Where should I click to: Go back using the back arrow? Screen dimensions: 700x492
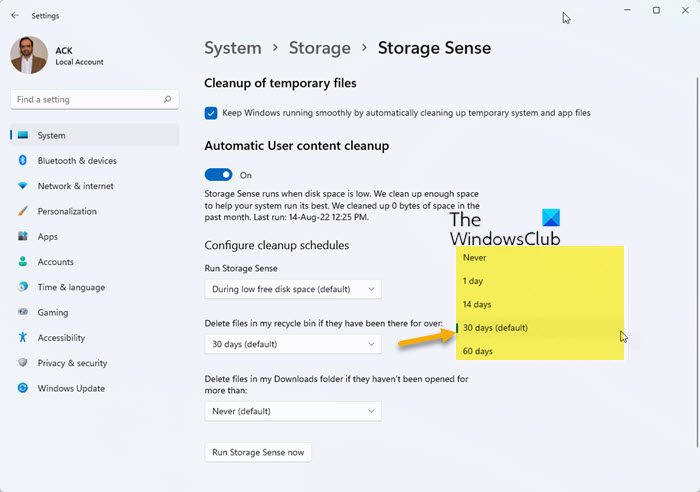click(x=14, y=15)
